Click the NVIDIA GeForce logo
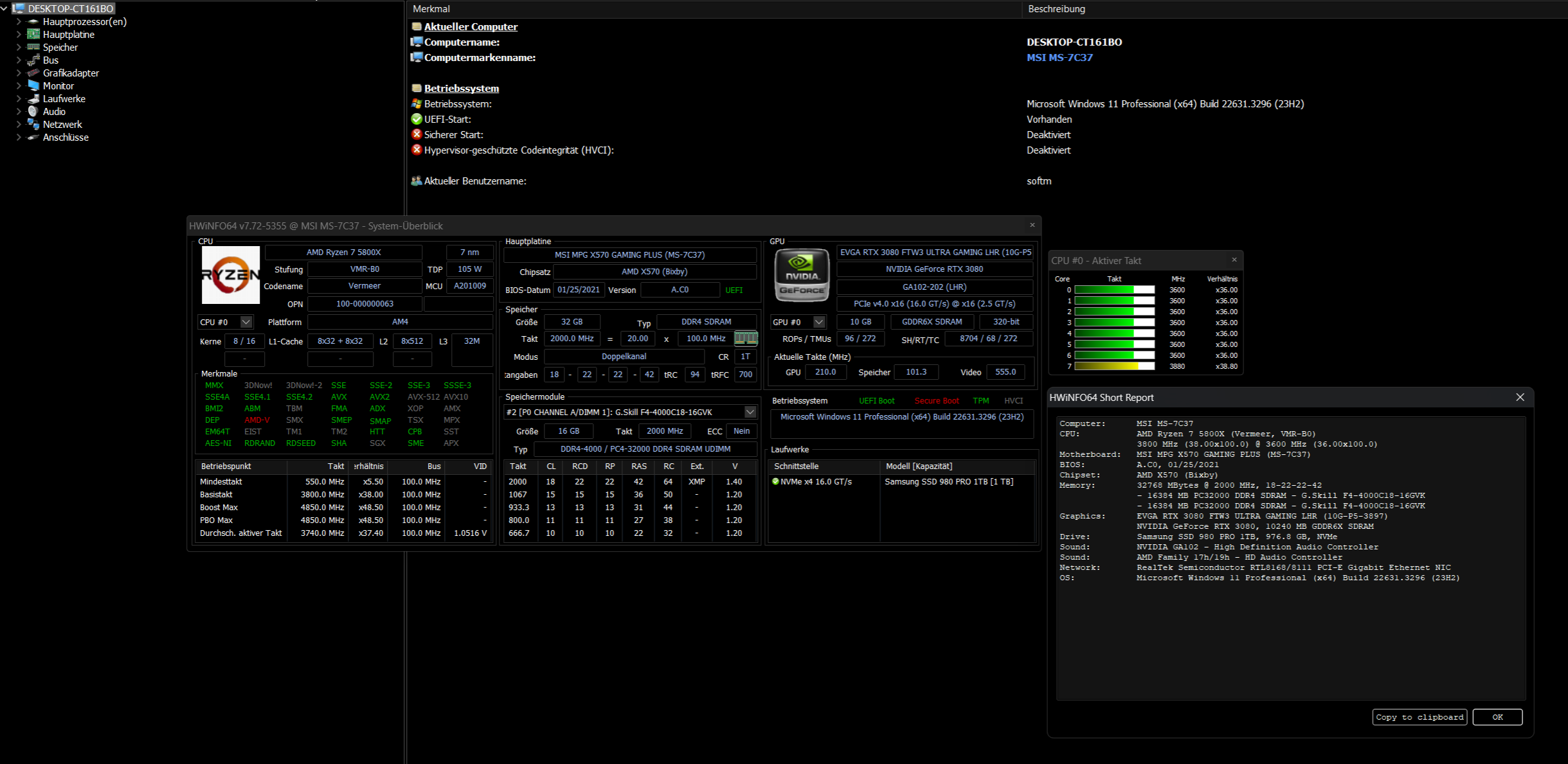1568x764 pixels. [x=801, y=275]
